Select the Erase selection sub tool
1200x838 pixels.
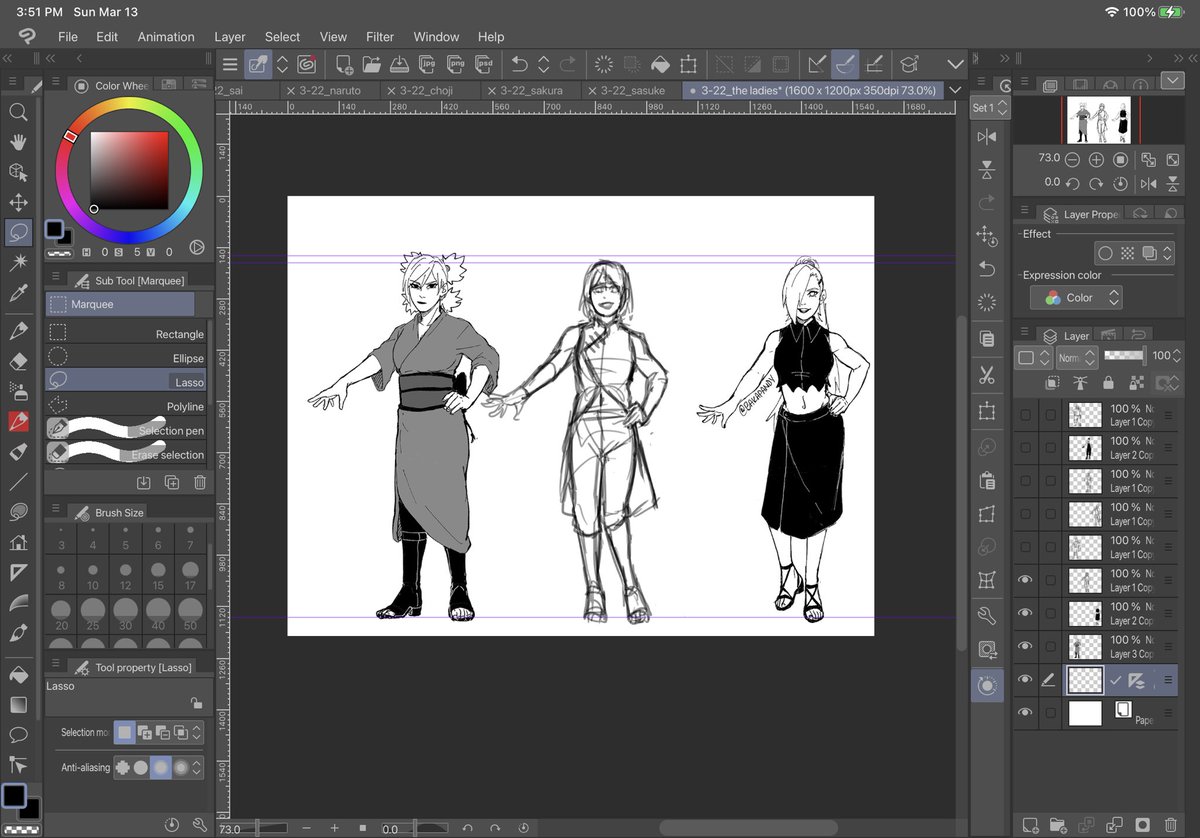coord(126,454)
